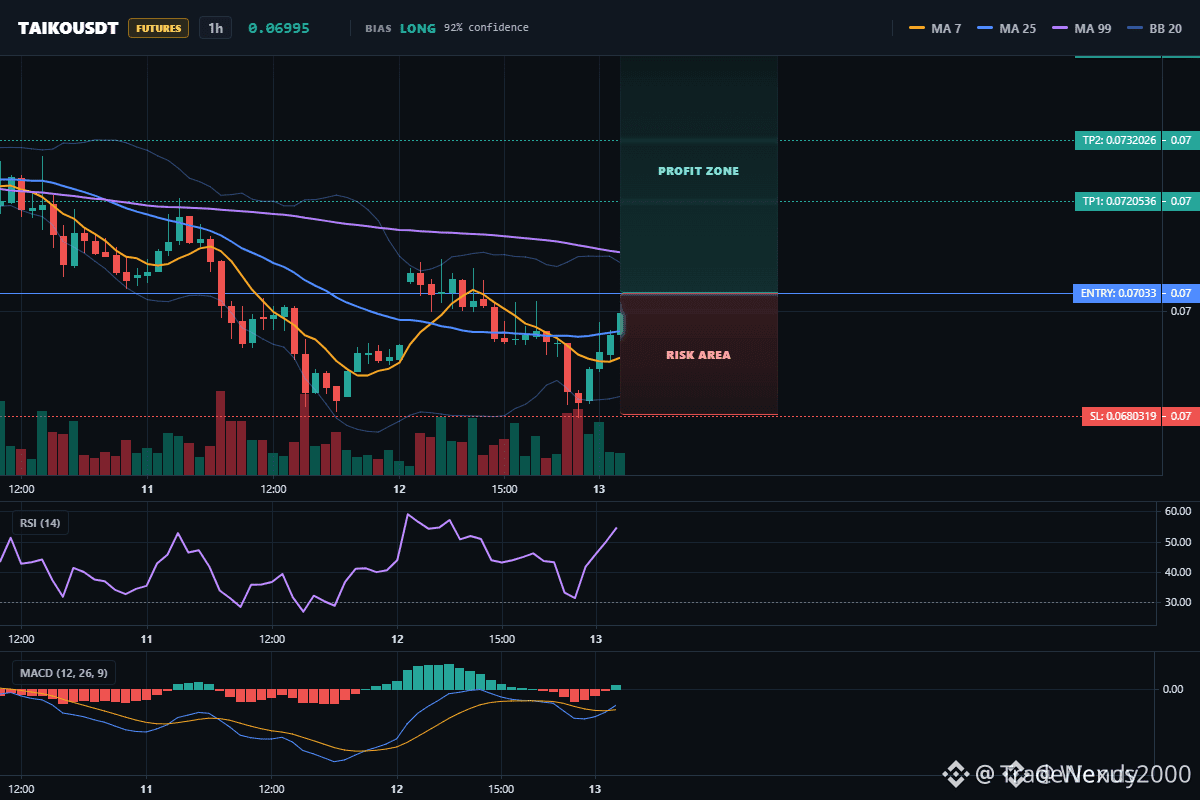Viewport: 1200px width, 800px height.
Task: Click the MACD (12, 26, 9) indicator label
Action: [x=62, y=673]
